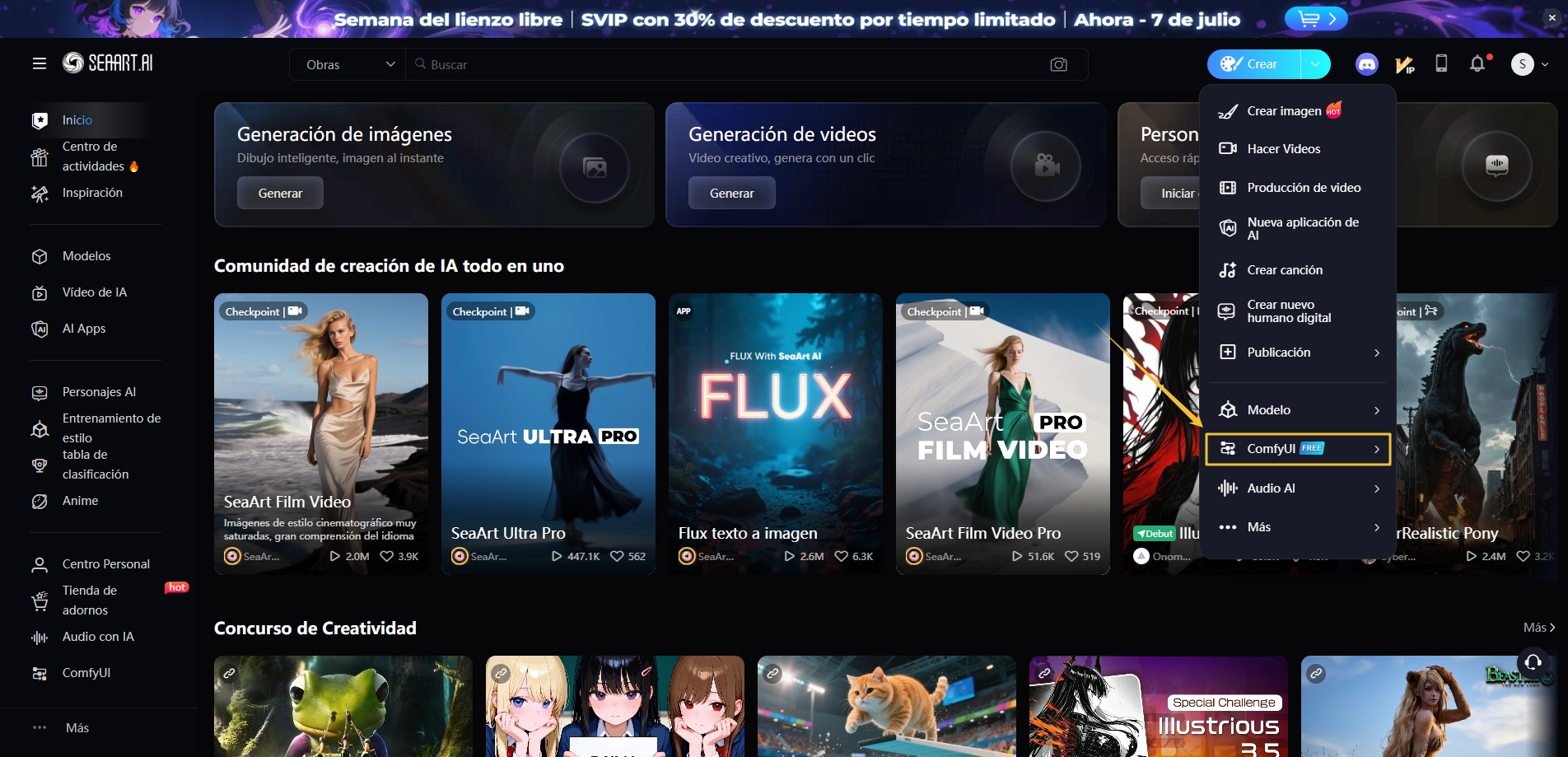This screenshot has width=1568, height=757.
Task: Open the Discord icon in header
Action: [1366, 64]
